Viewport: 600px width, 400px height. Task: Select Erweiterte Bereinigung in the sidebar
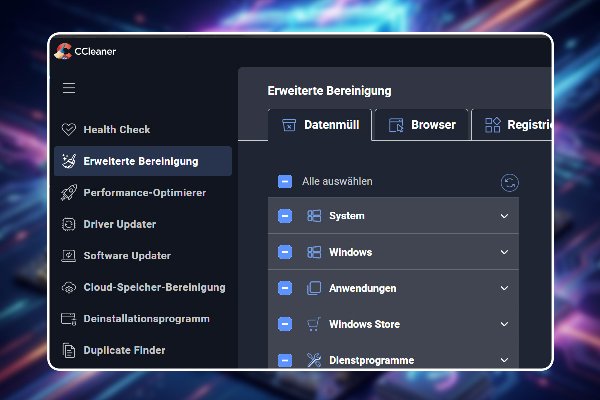click(x=143, y=161)
